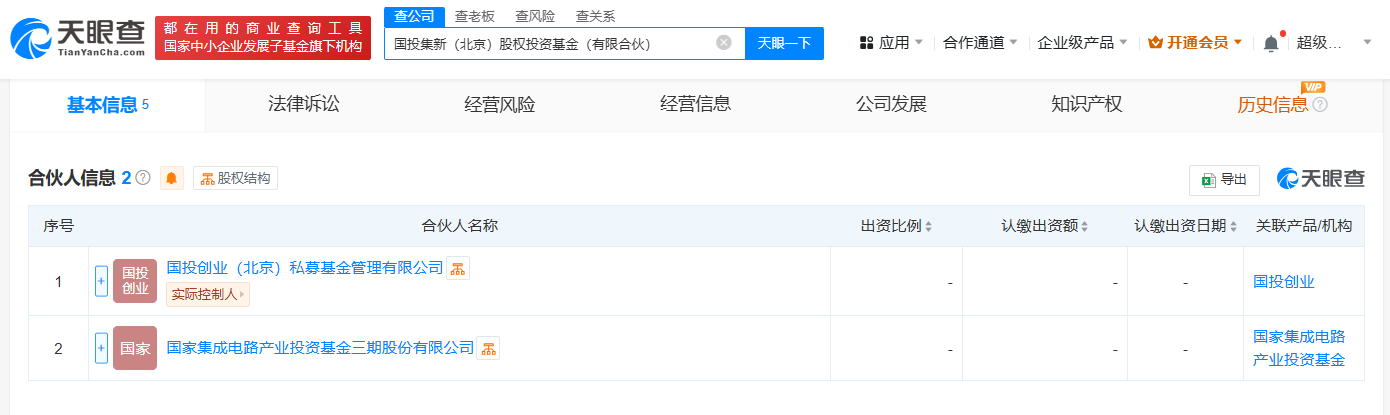Open the 应用 dropdown menu
The height and width of the screenshot is (415, 1390).
click(893, 43)
